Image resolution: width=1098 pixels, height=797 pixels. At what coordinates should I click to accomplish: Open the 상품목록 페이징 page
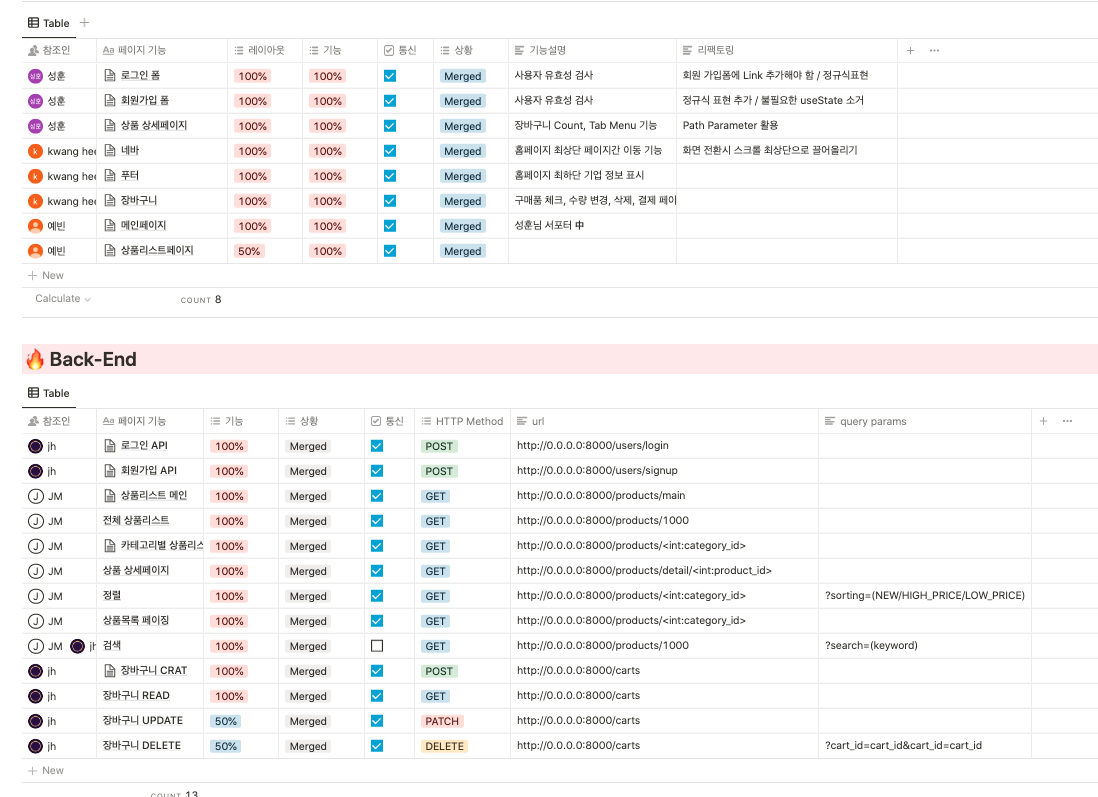[136, 621]
